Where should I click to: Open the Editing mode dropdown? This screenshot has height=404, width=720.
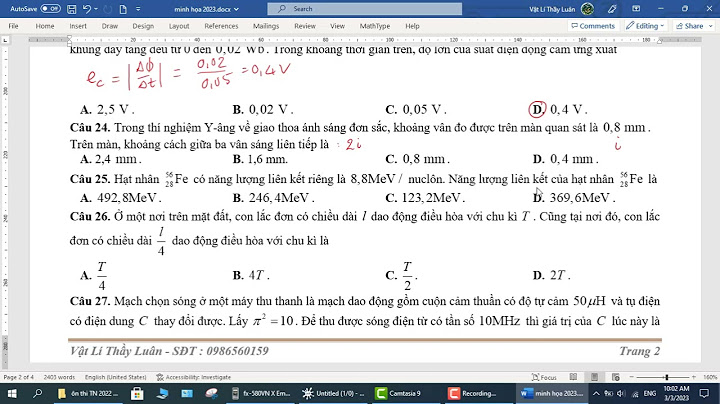point(645,26)
